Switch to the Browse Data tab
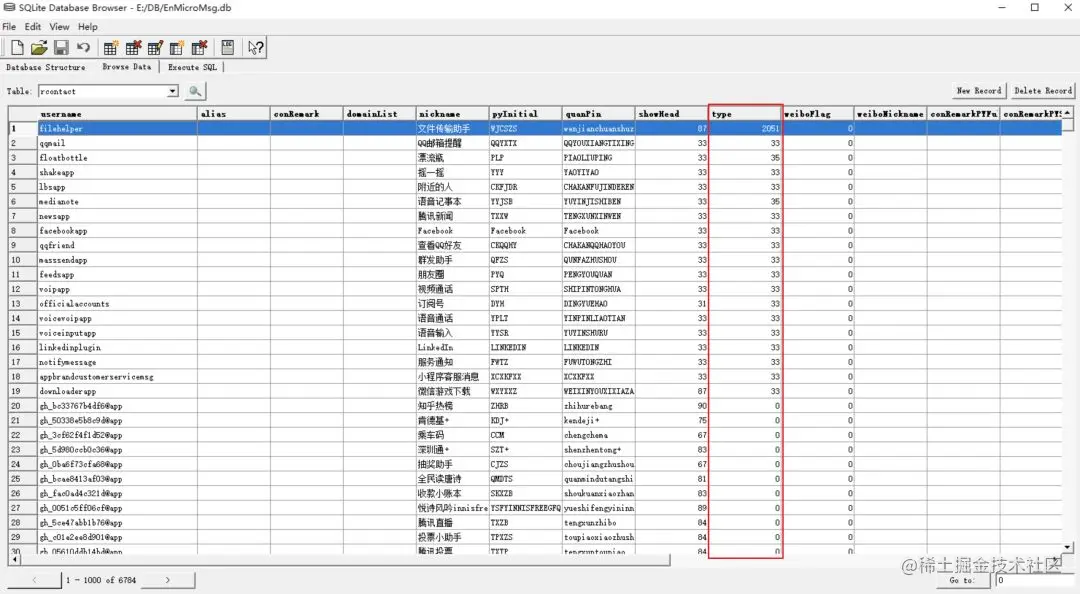This screenshot has width=1080, height=594. click(x=127, y=67)
